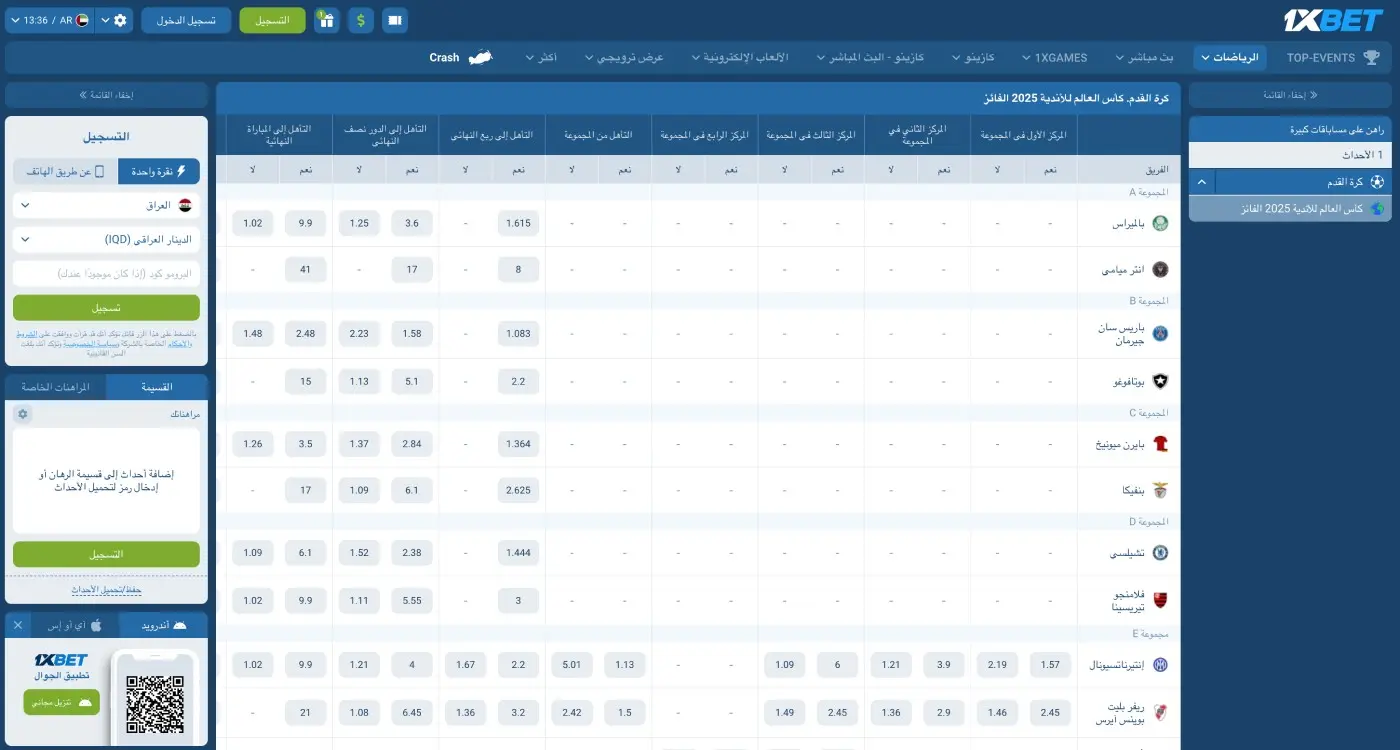This screenshot has height=750, width=1400.
Task: Expand the كازينو menu
Action: (972, 58)
